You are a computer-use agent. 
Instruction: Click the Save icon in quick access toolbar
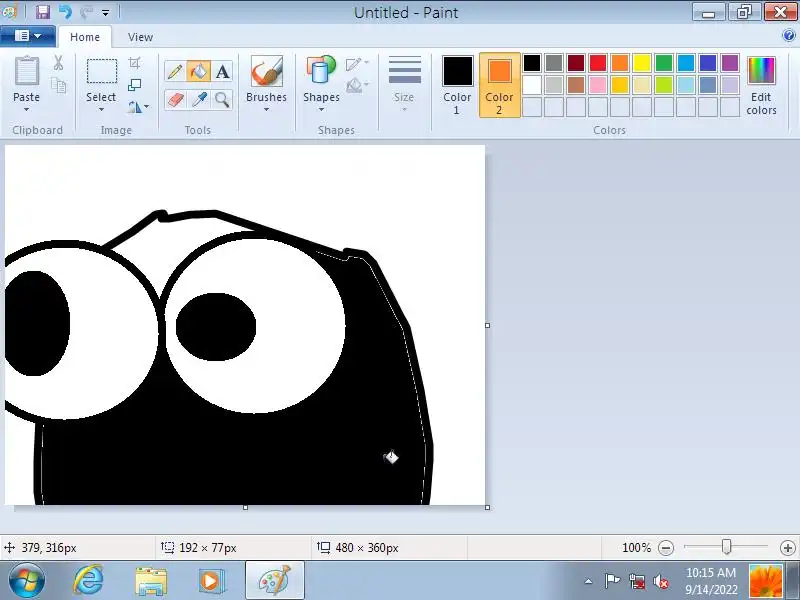pos(43,12)
